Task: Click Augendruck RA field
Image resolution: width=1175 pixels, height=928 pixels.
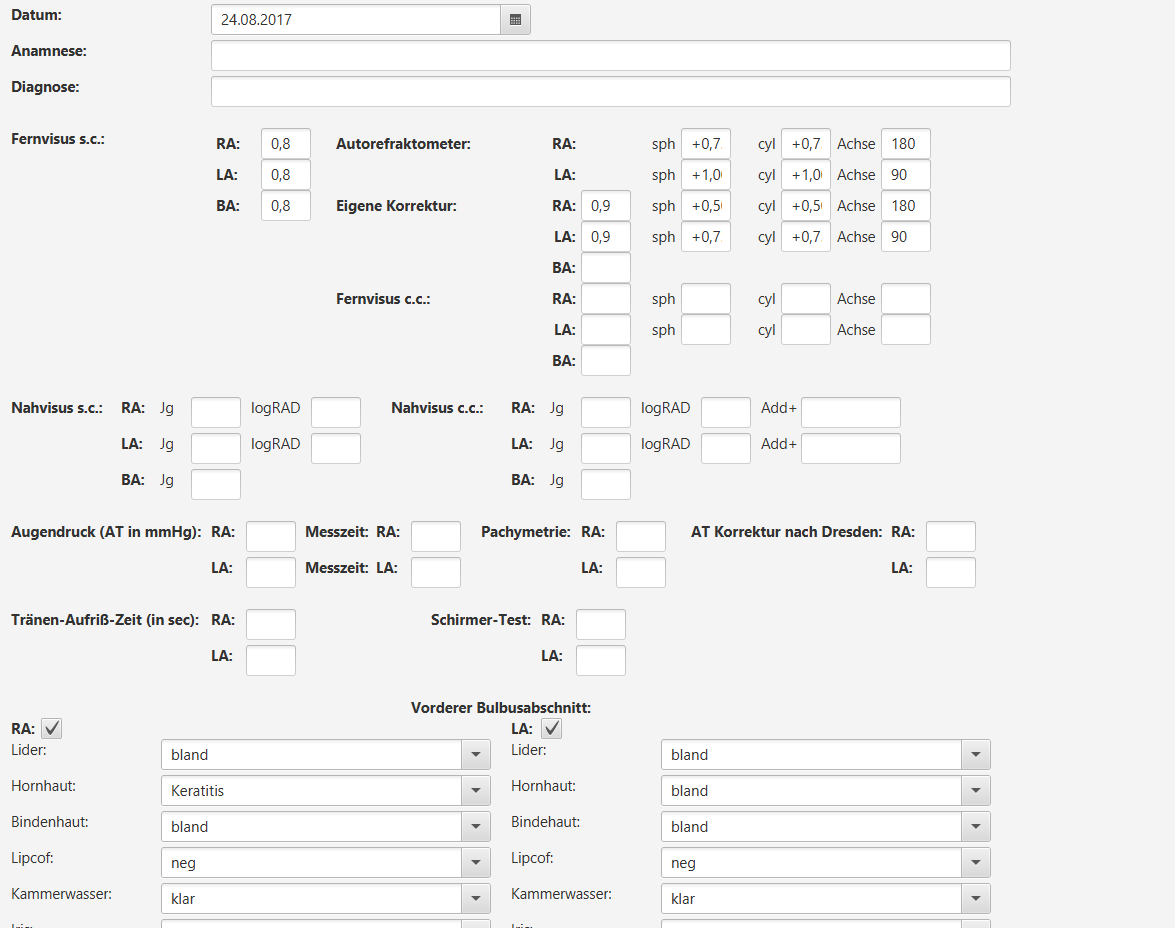Action: click(271, 537)
